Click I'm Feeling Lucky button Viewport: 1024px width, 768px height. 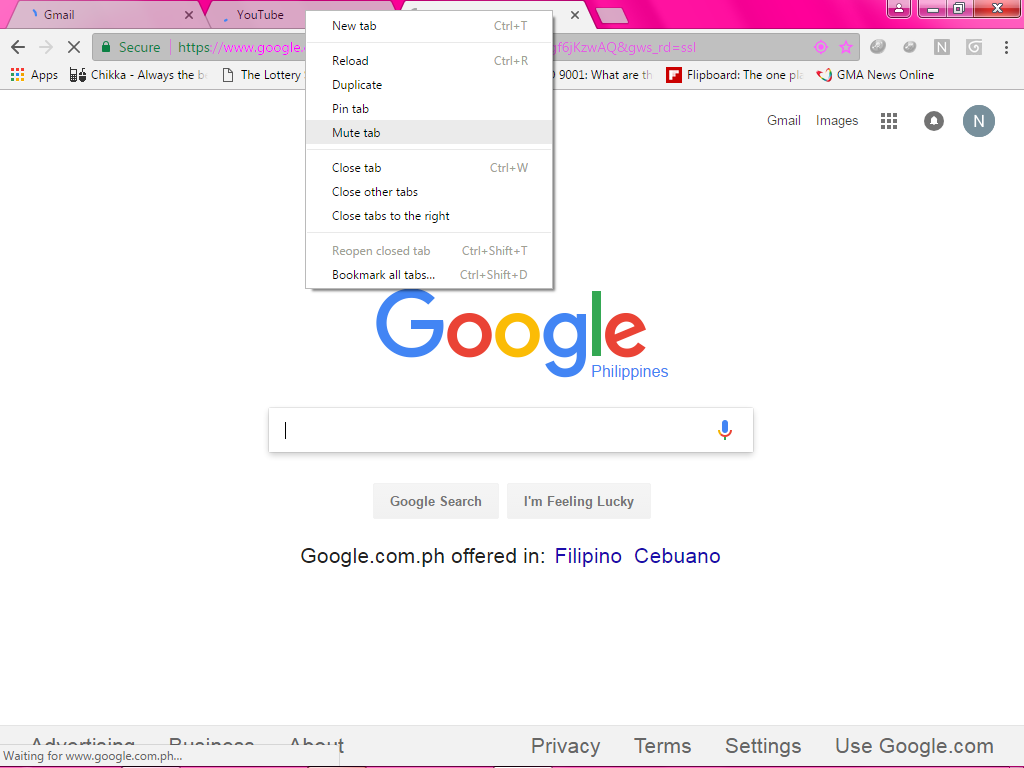(x=579, y=501)
